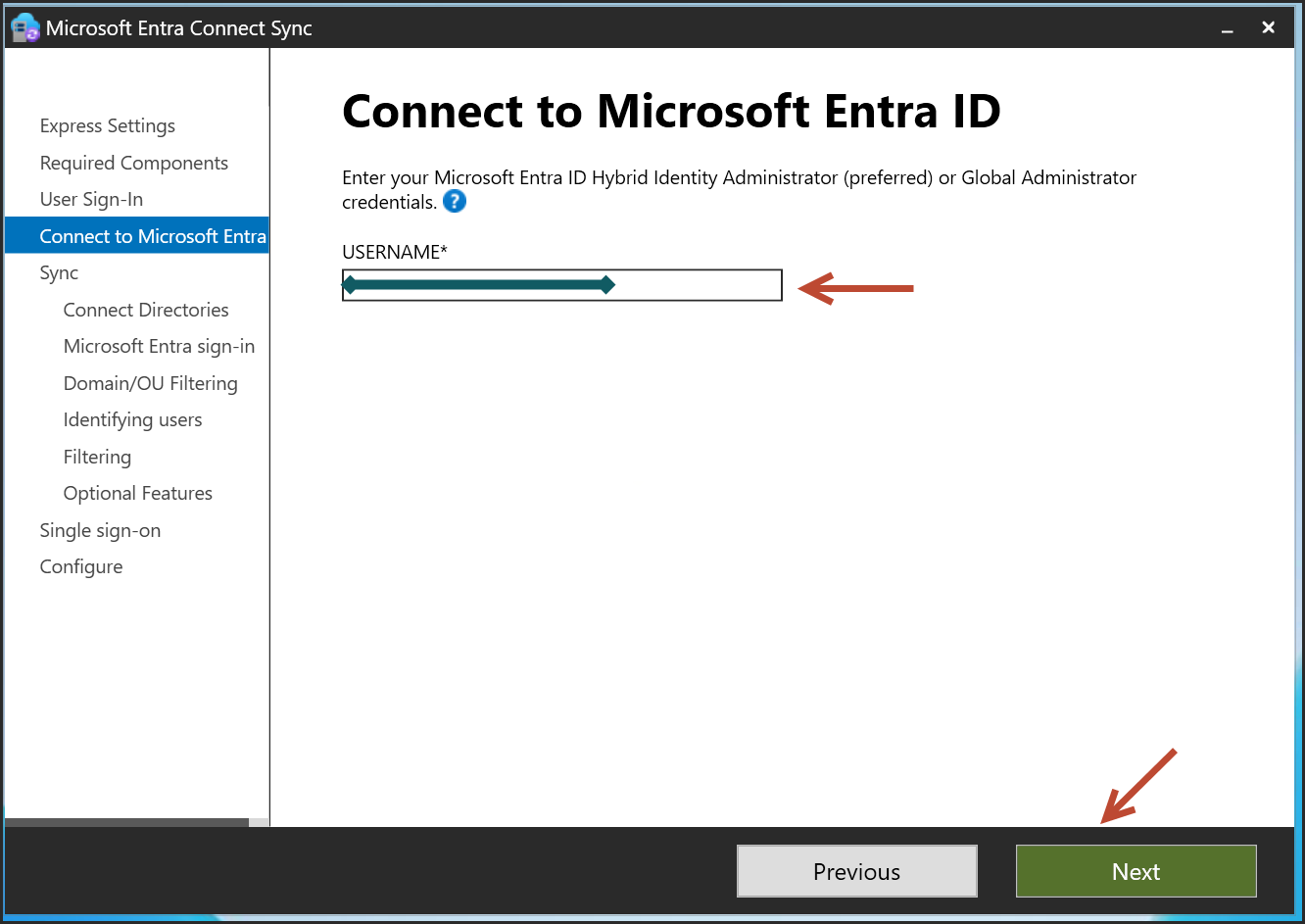The width and height of the screenshot is (1305, 924).
Task: Open the Express Settings step
Action: (x=108, y=125)
